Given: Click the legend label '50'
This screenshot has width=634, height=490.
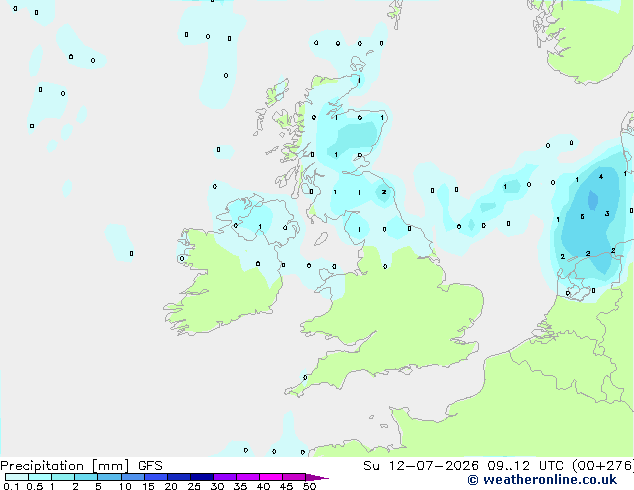Looking at the screenshot, I should pos(309,486).
